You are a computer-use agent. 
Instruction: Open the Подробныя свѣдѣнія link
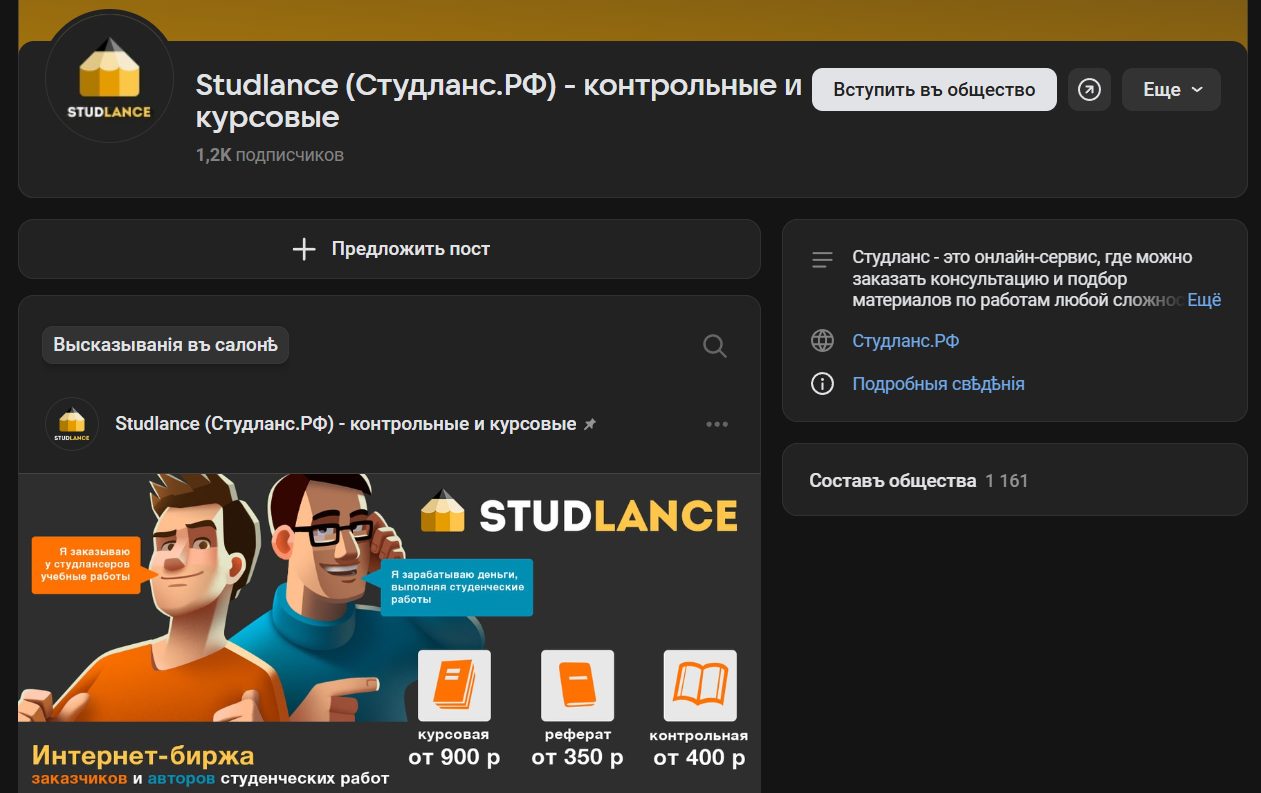[x=938, y=384]
